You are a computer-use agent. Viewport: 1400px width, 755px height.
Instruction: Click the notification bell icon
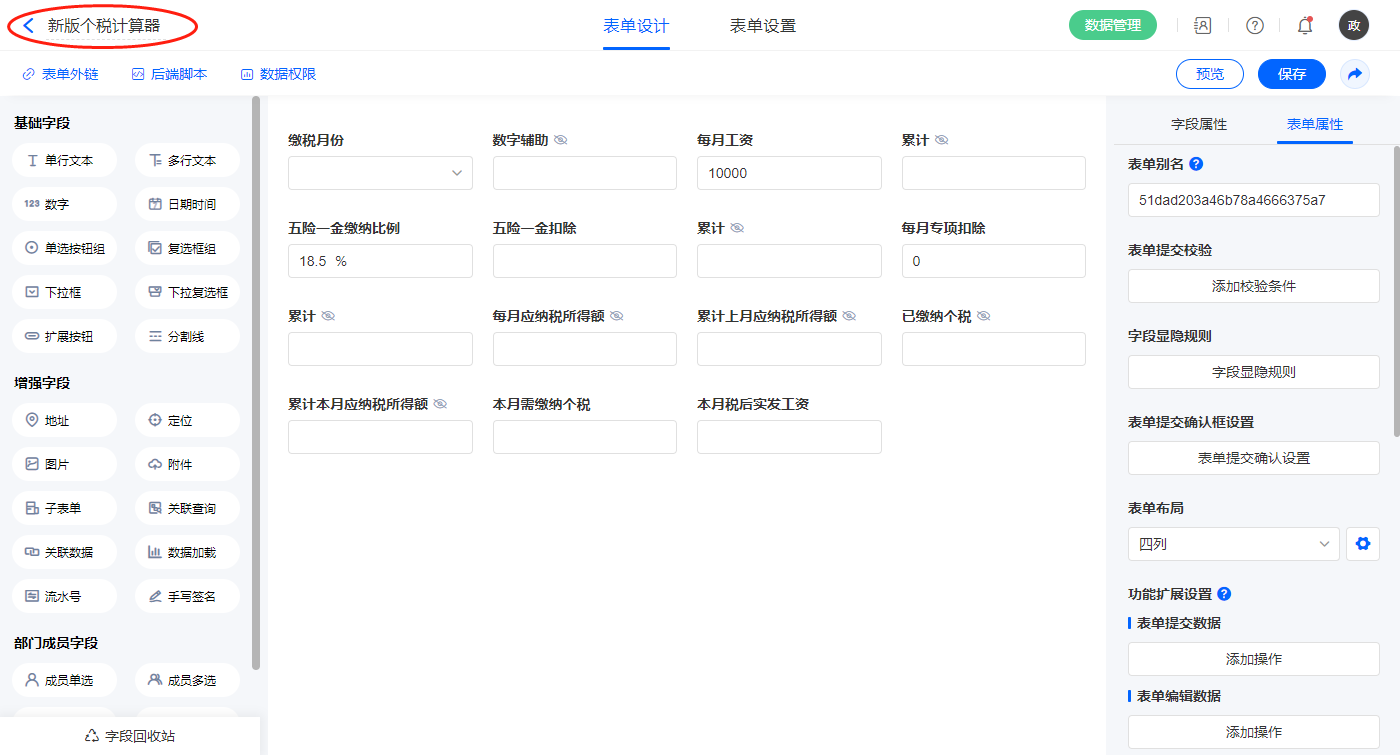point(1304,26)
